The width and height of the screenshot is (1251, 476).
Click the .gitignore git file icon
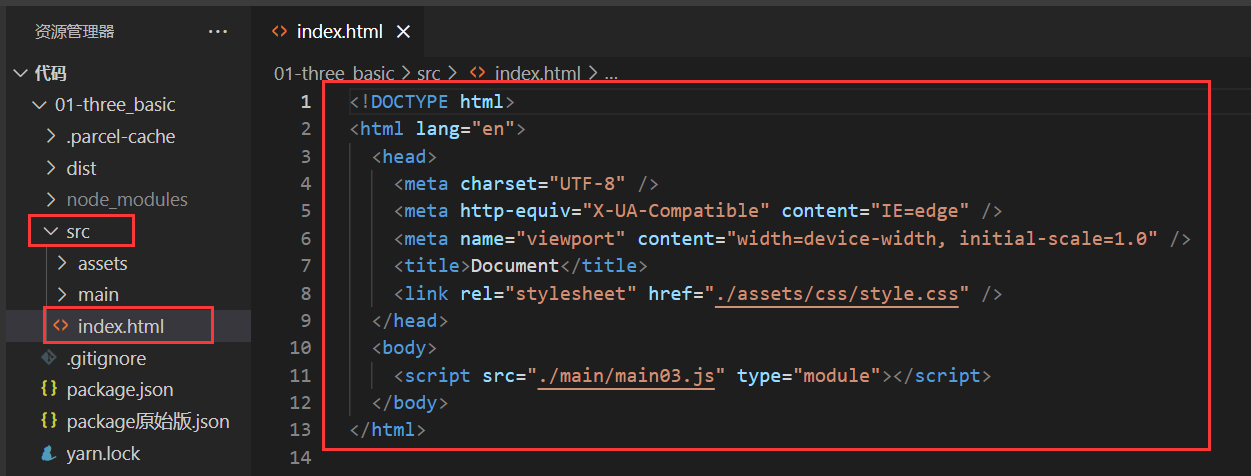(x=49, y=358)
